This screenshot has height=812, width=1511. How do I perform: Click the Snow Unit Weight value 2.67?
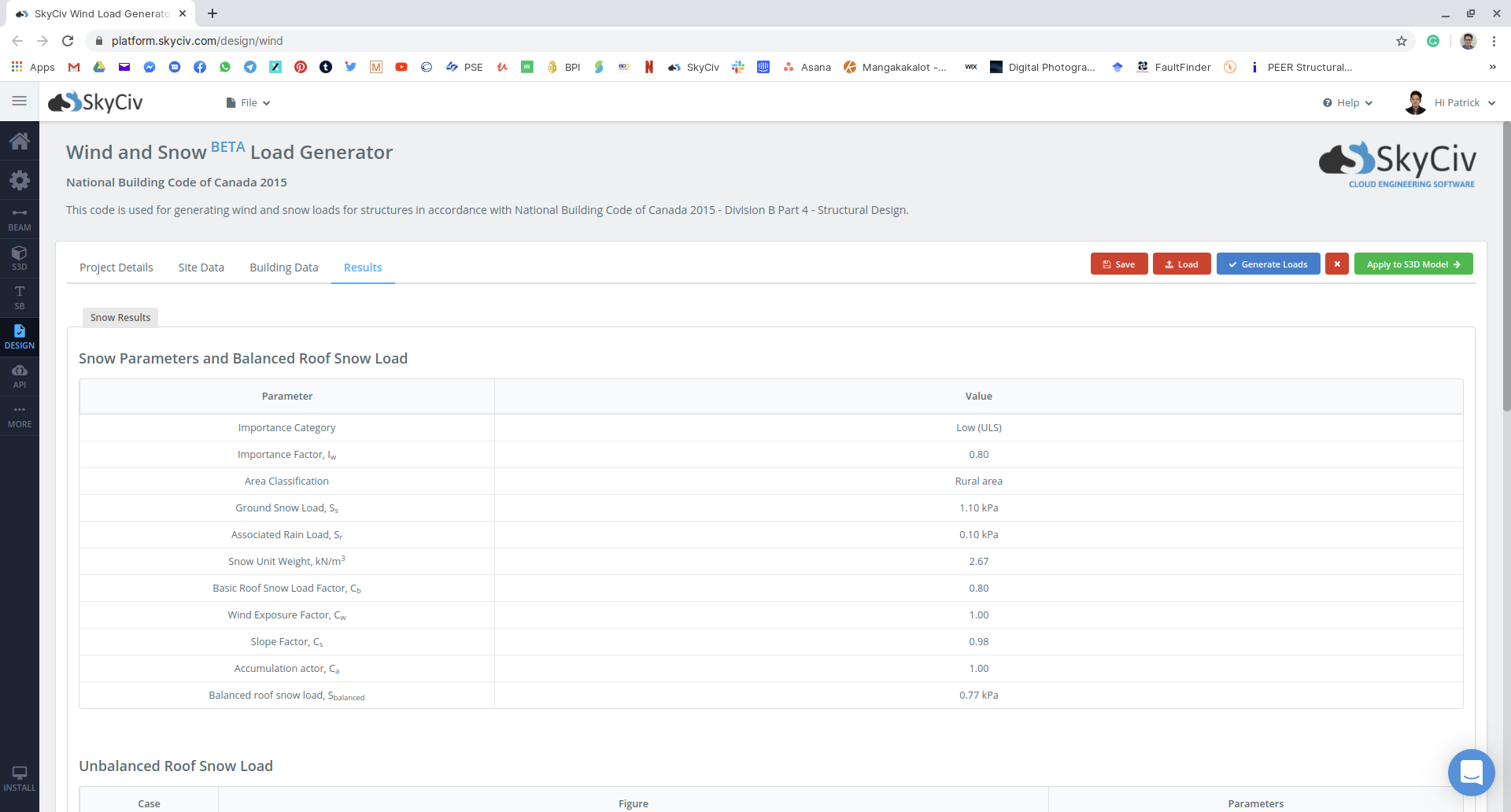click(x=978, y=561)
